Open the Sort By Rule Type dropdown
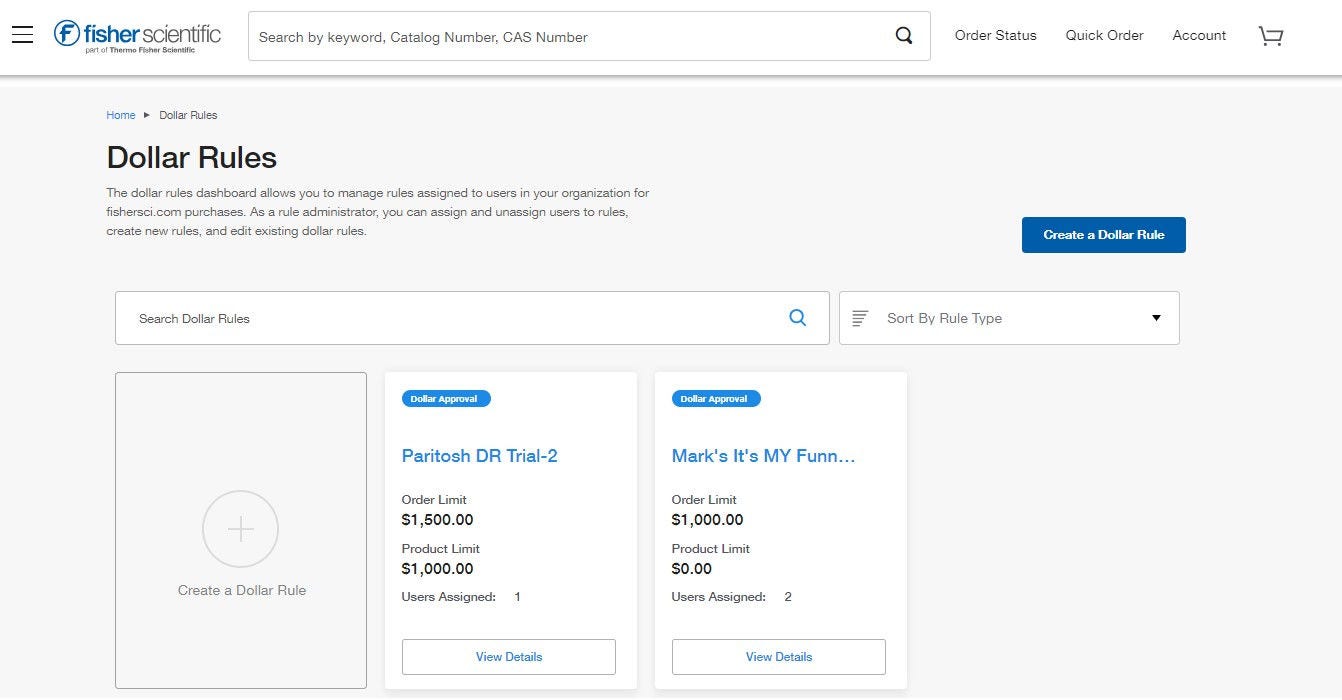Viewport: 1342px width, 700px height. (x=1008, y=317)
